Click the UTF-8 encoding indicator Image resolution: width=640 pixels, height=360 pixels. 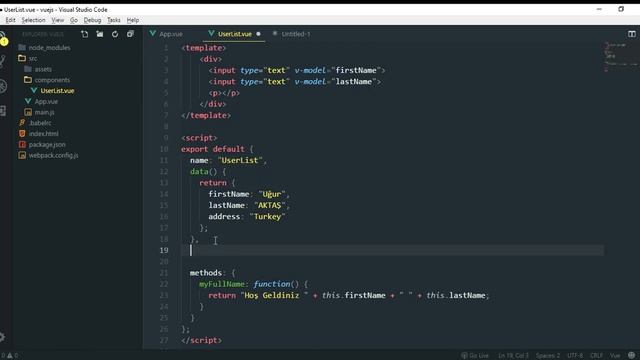pyautogui.click(x=575, y=356)
